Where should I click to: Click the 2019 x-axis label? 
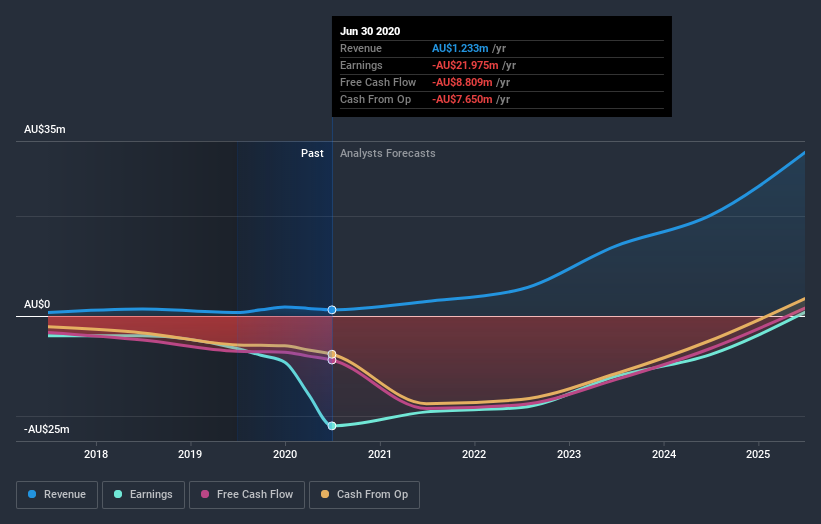point(190,454)
